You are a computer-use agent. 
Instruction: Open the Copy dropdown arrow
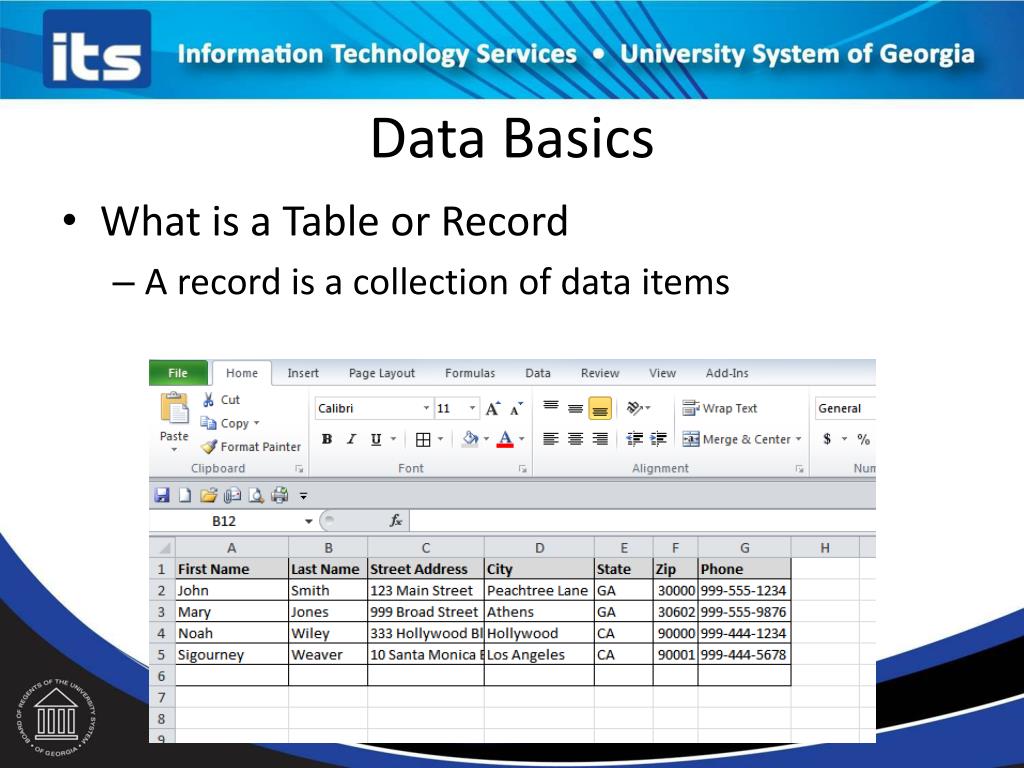point(257,423)
